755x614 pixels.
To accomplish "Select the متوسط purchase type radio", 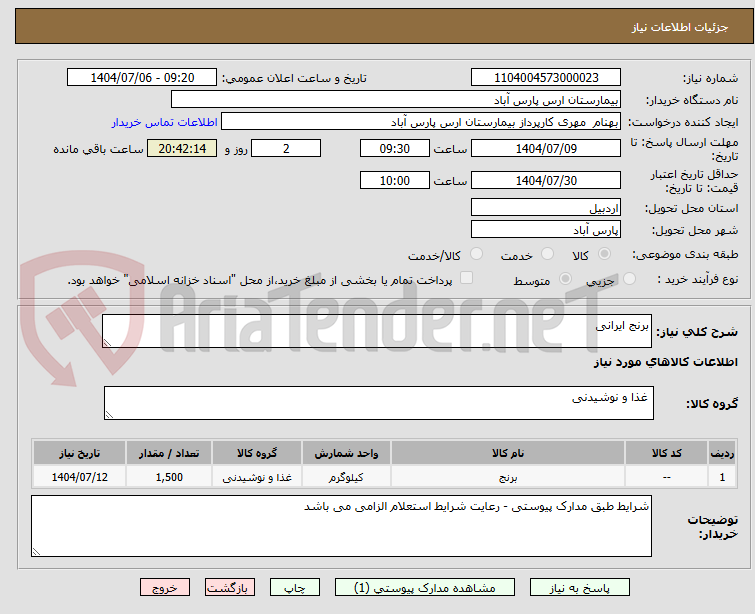I will (x=565, y=278).
